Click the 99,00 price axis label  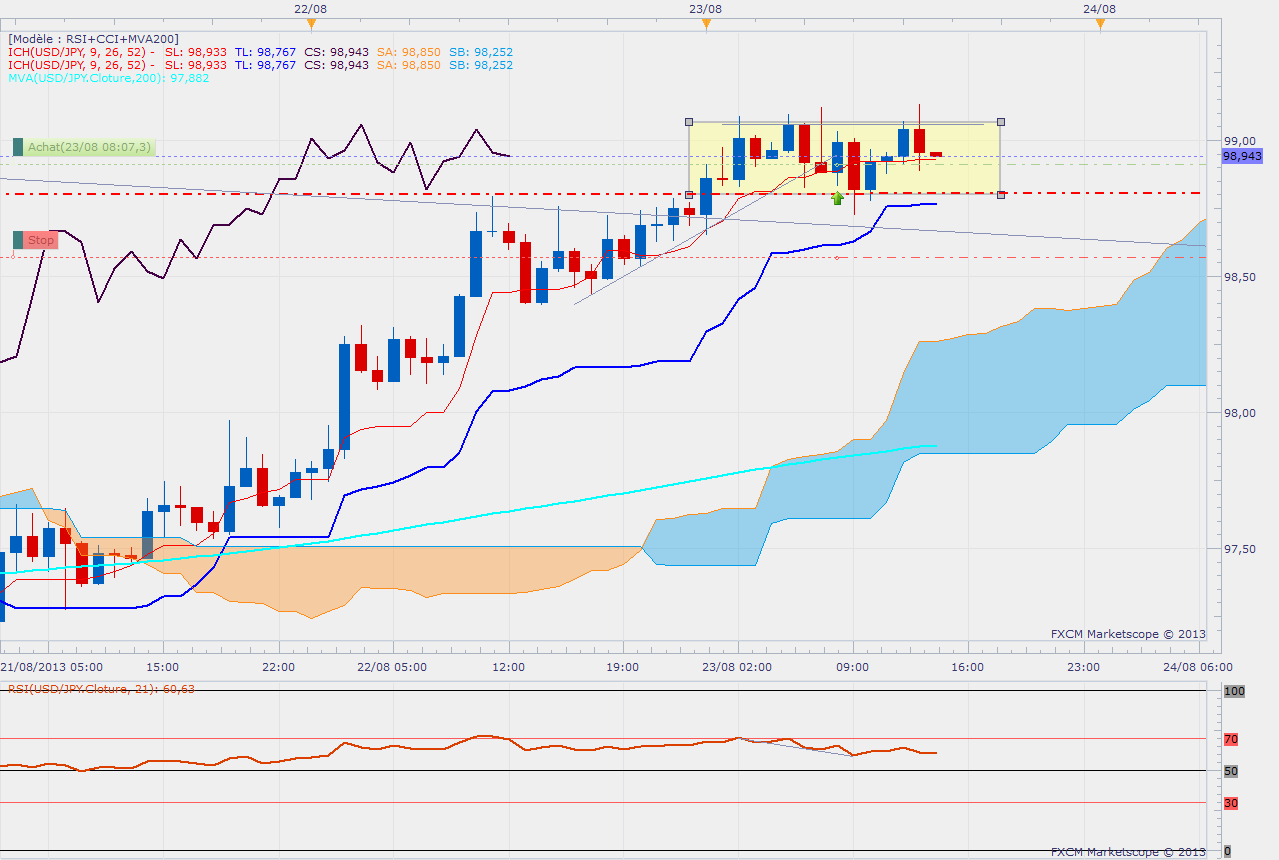click(1238, 141)
